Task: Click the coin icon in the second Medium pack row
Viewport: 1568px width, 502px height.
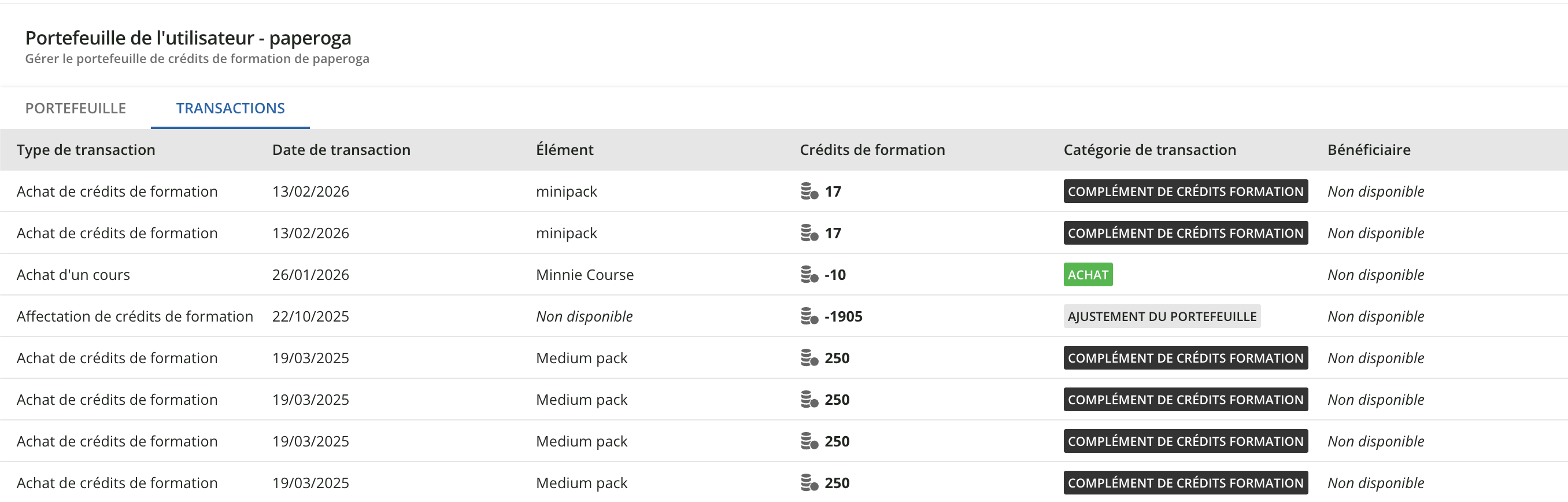Action: coord(809,400)
